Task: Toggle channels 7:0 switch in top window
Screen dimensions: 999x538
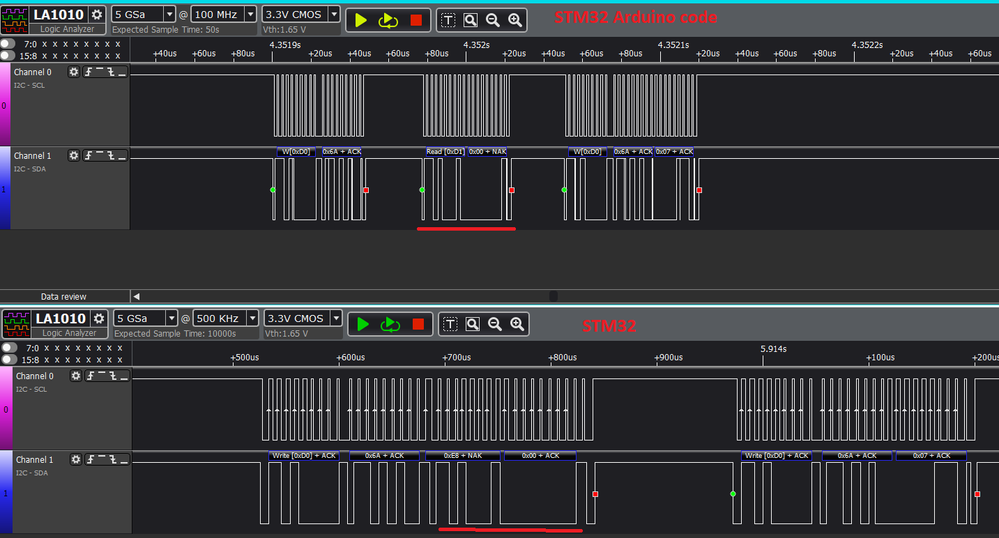Action: 8,44
